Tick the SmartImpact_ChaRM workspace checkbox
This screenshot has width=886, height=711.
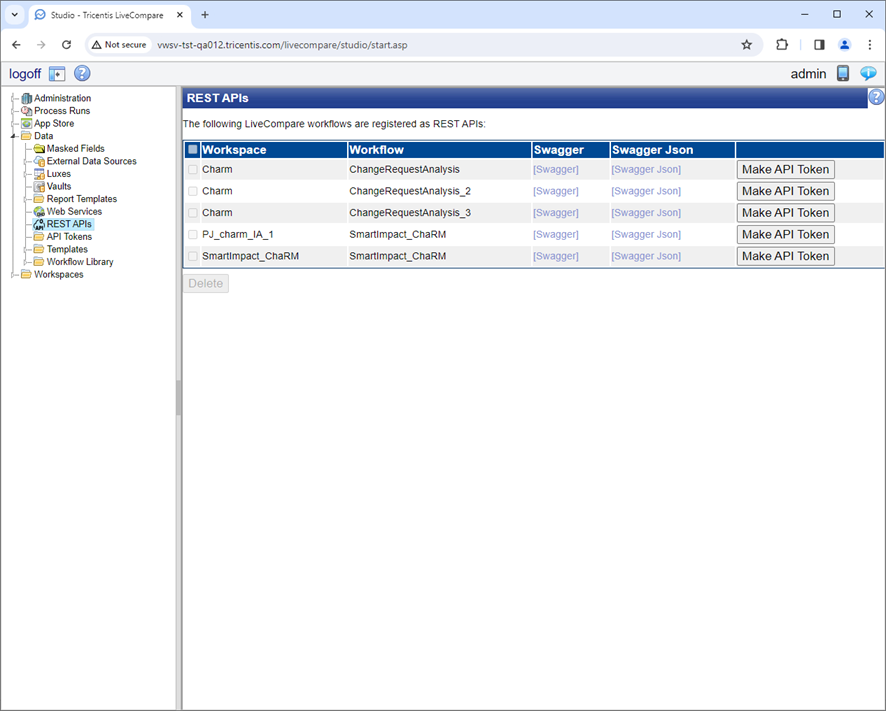(x=192, y=255)
